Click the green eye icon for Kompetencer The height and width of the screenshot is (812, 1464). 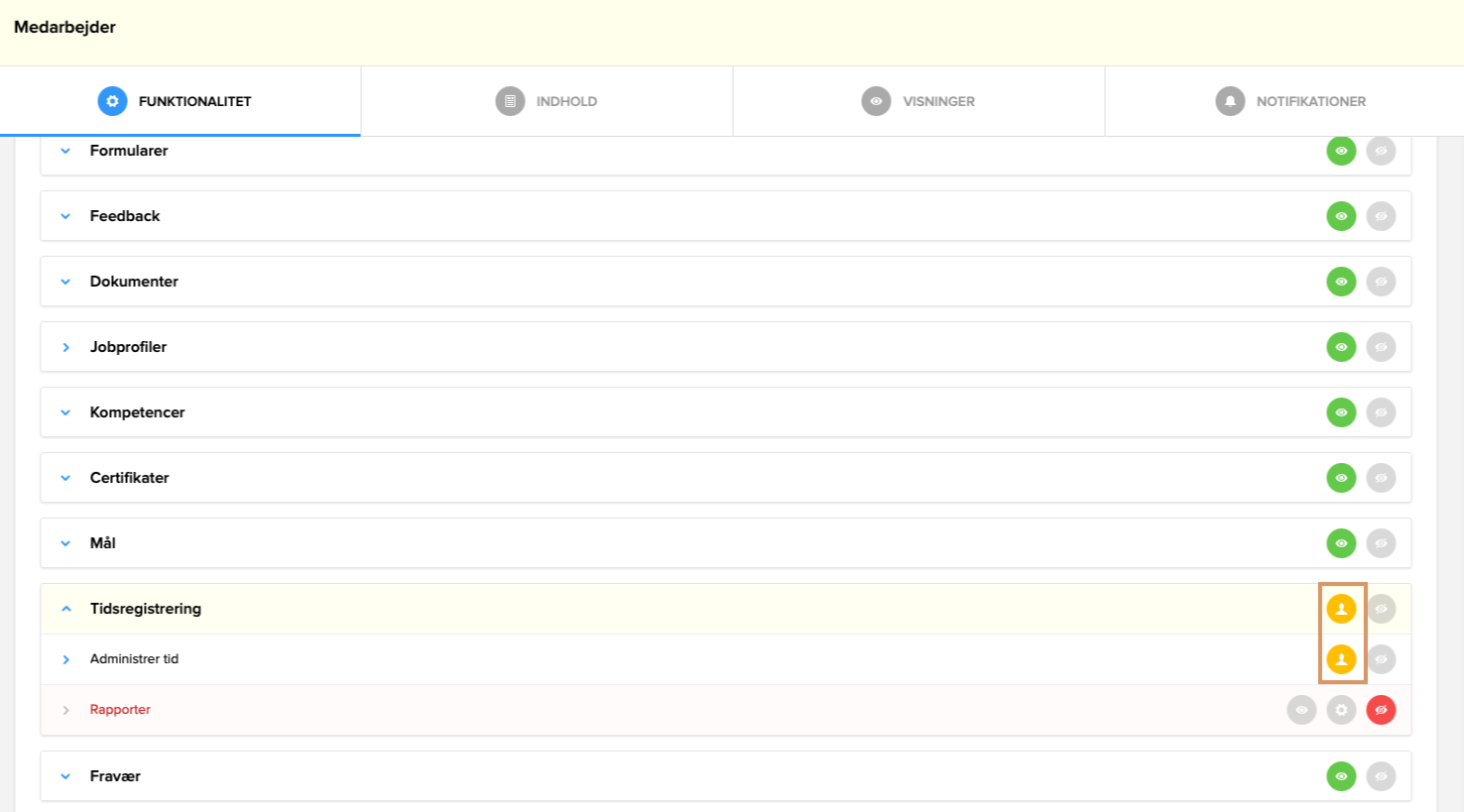pyautogui.click(x=1341, y=412)
